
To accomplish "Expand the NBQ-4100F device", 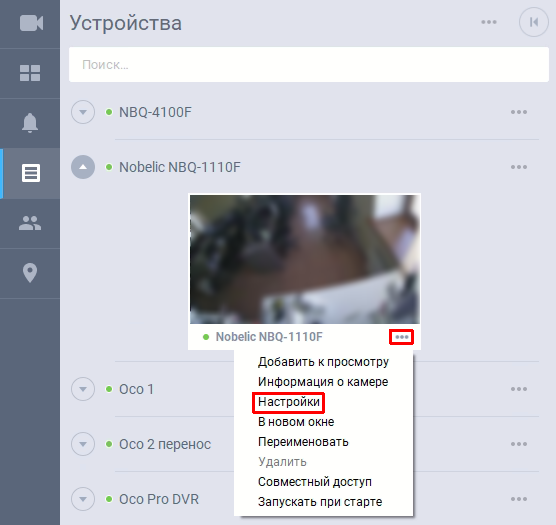I will [83, 112].
